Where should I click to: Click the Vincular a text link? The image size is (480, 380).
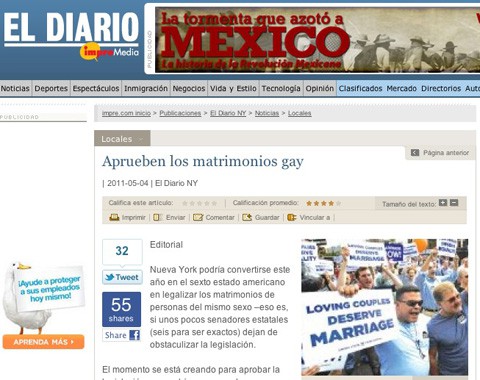tap(315, 217)
